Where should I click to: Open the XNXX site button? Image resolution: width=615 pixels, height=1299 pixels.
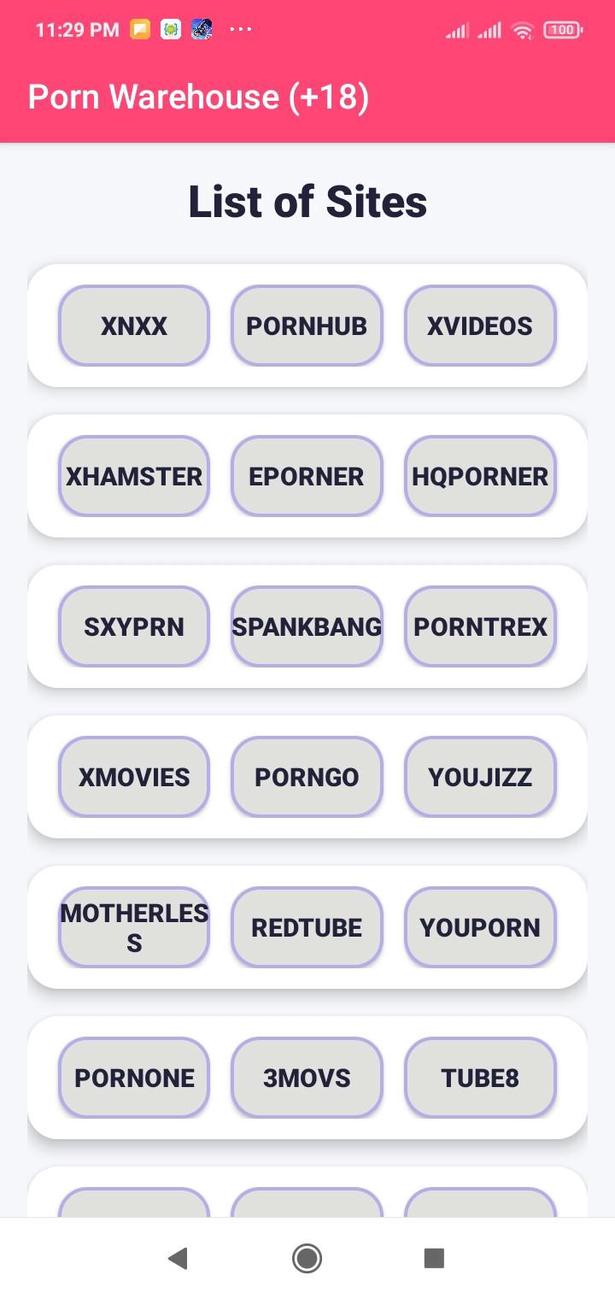134,326
